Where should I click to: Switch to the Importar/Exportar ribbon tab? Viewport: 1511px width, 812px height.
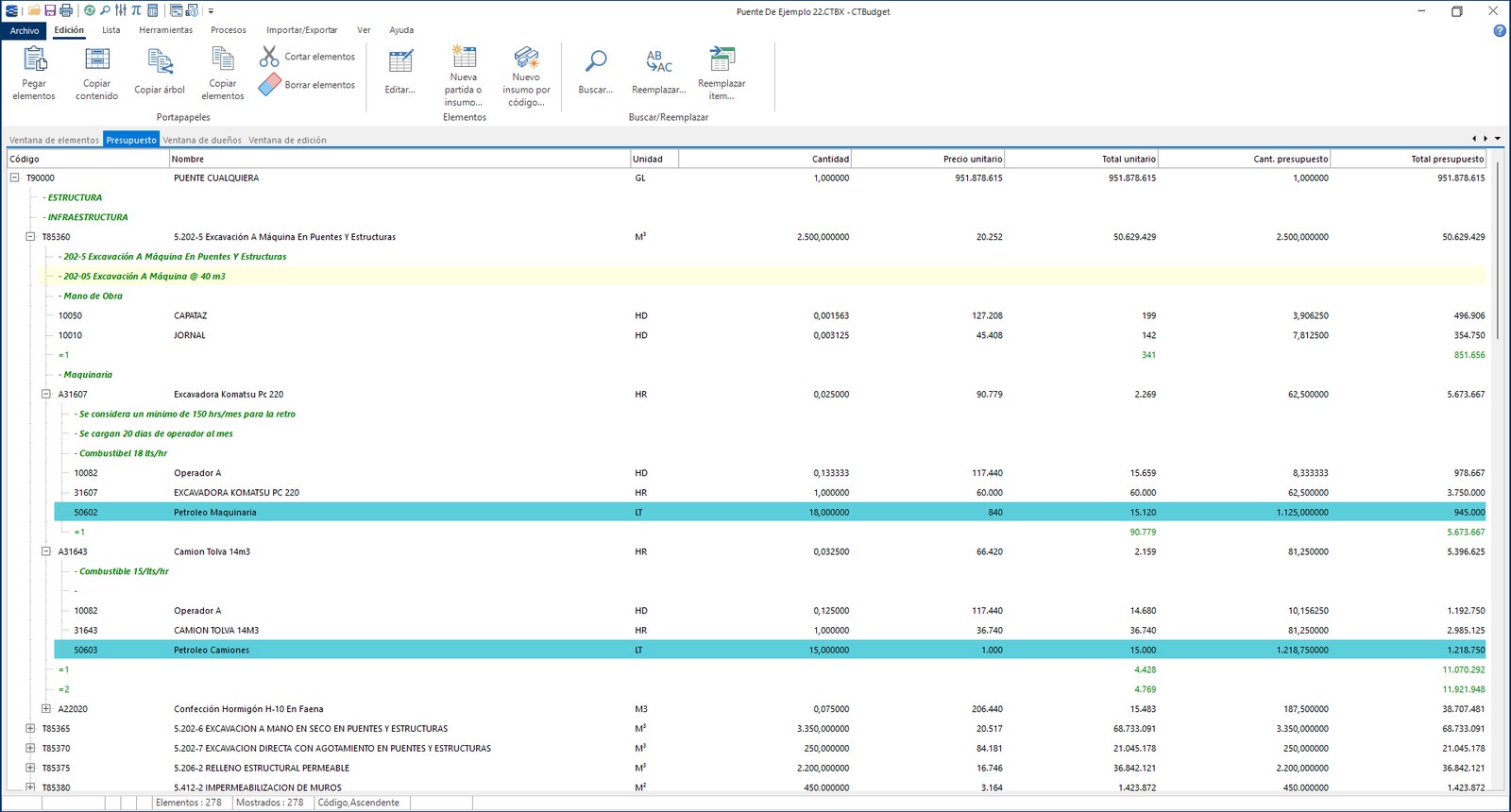[301, 30]
